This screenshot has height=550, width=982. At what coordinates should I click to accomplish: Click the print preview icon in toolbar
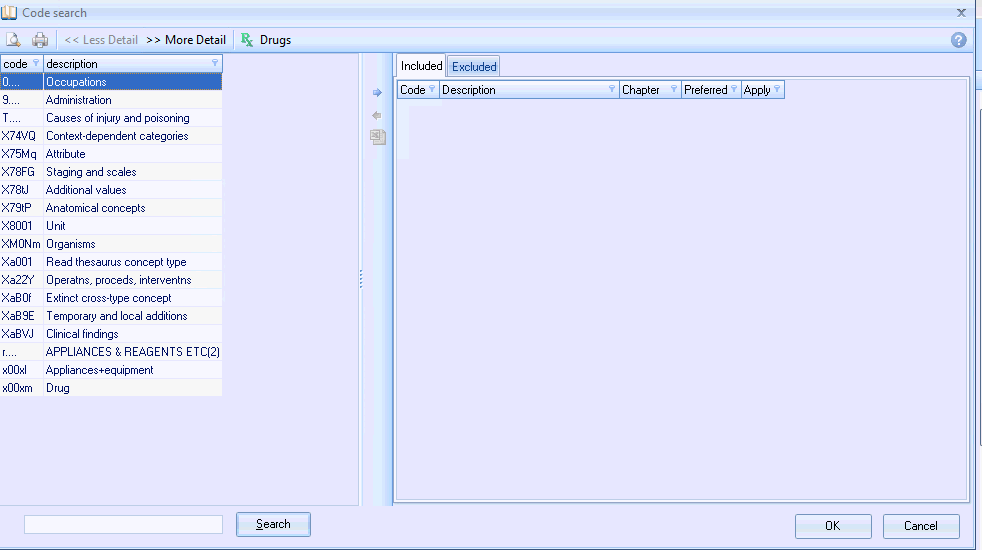(x=14, y=40)
